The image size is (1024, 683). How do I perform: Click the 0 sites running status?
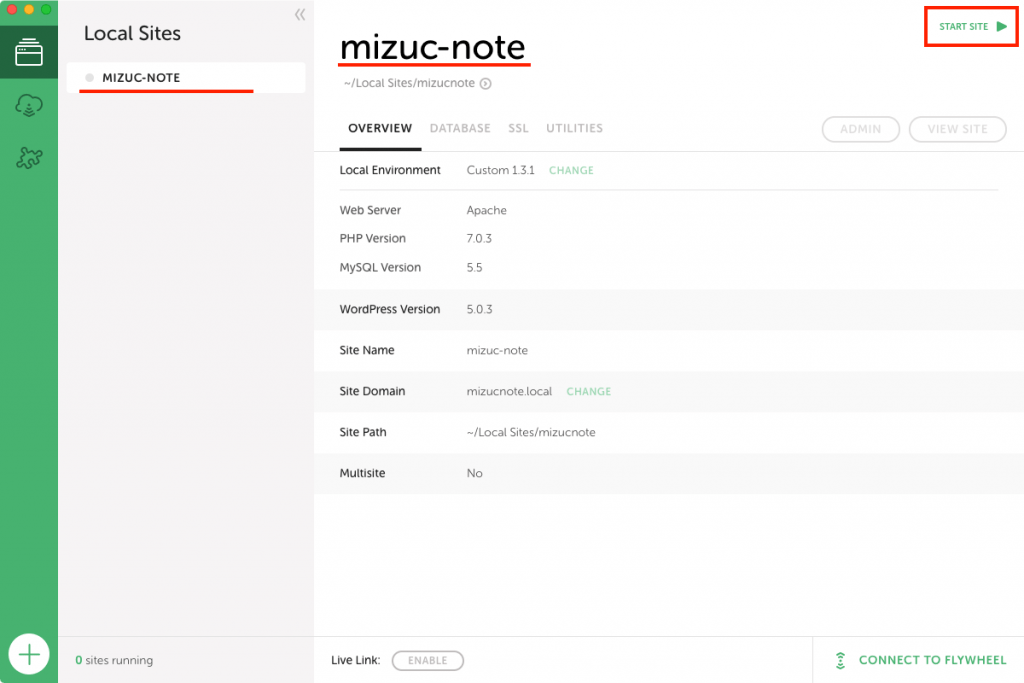click(114, 660)
